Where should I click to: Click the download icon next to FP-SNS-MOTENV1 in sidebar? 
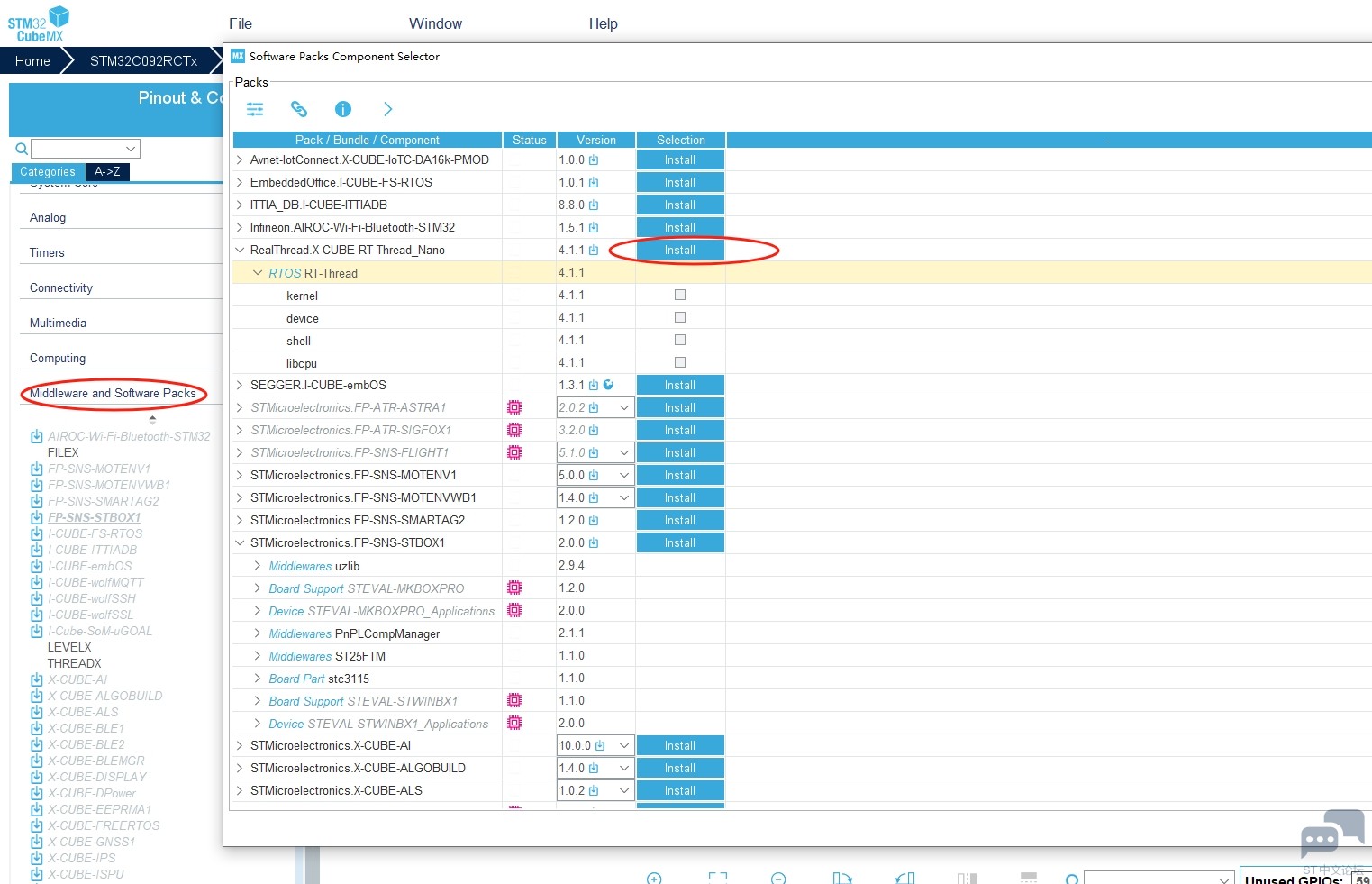pyautogui.click(x=37, y=469)
